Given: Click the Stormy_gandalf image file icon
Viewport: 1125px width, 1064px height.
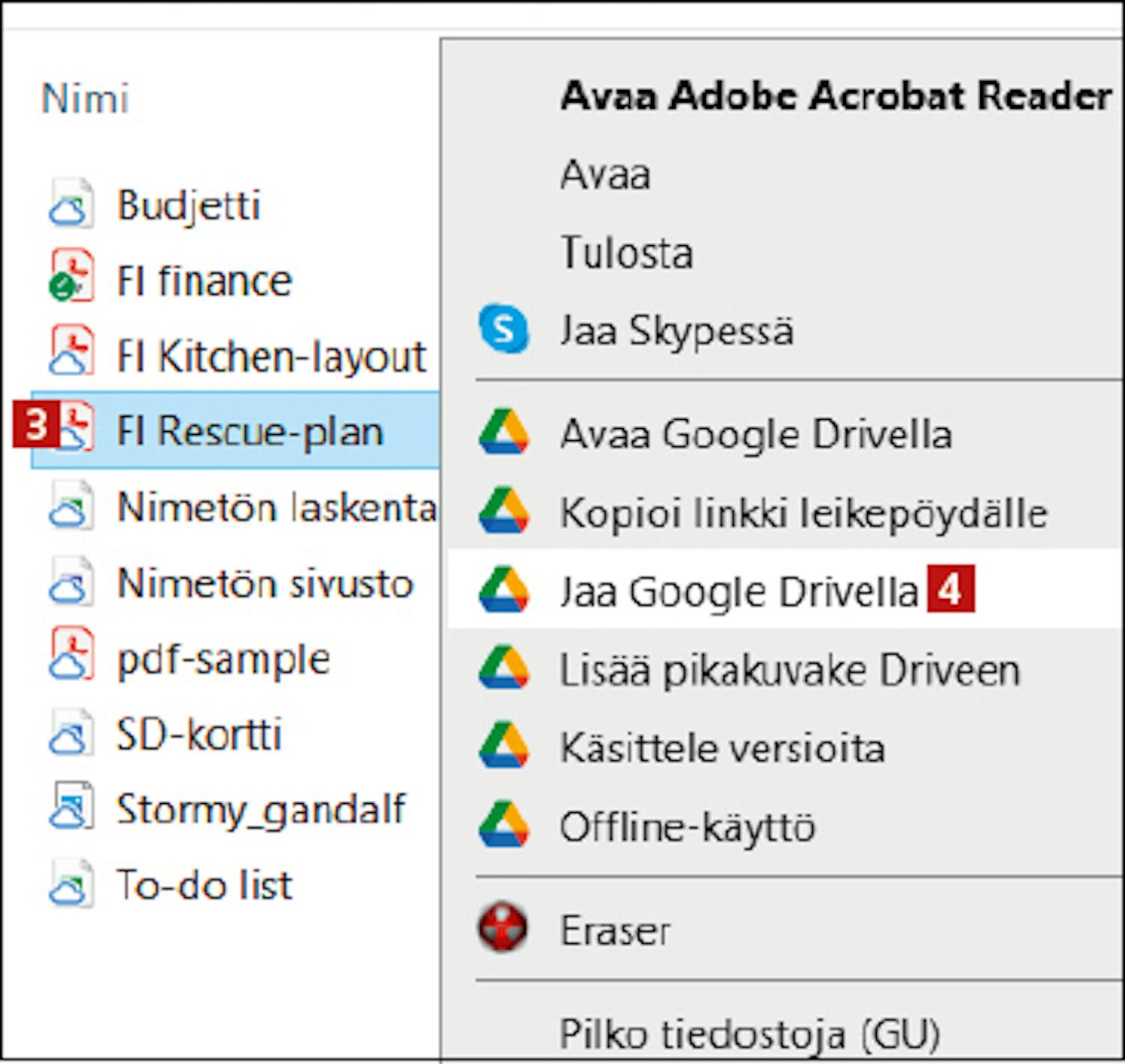Looking at the screenshot, I should (x=71, y=808).
